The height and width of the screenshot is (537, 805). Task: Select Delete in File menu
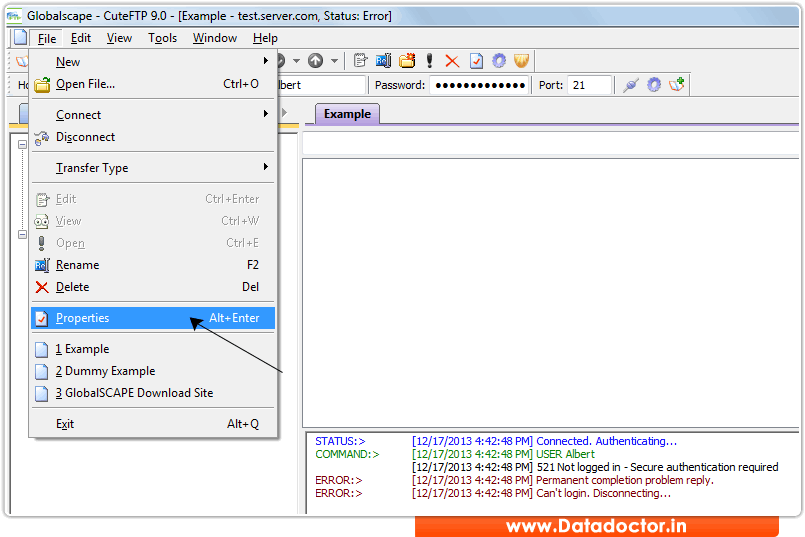[153, 287]
